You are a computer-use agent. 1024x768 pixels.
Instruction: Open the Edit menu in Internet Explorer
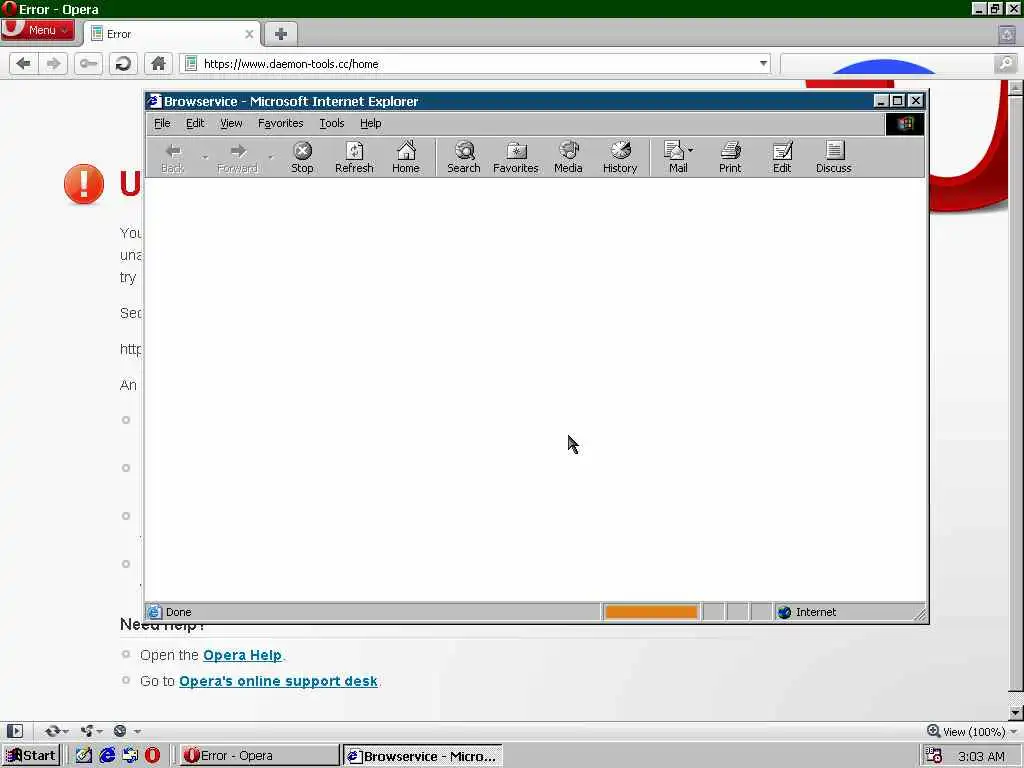tap(195, 123)
